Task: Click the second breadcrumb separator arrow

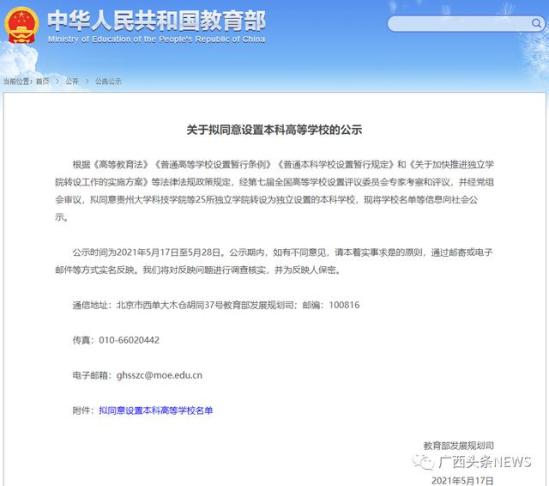Action: click(87, 82)
